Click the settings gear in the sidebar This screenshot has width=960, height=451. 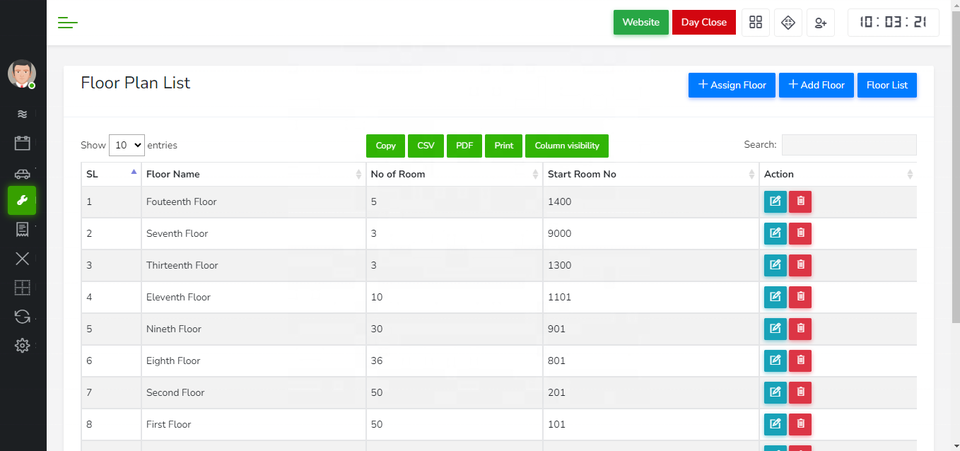[22, 346]
